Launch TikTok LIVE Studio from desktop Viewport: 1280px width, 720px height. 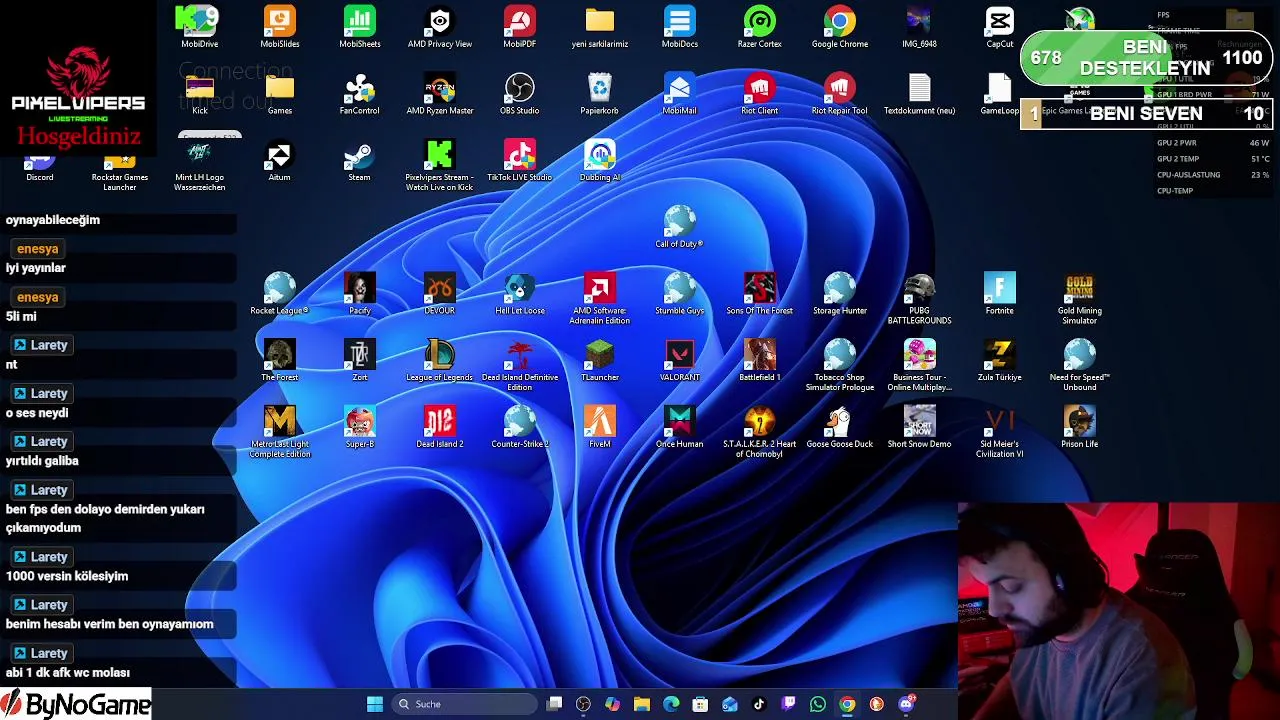coord(520,161)
